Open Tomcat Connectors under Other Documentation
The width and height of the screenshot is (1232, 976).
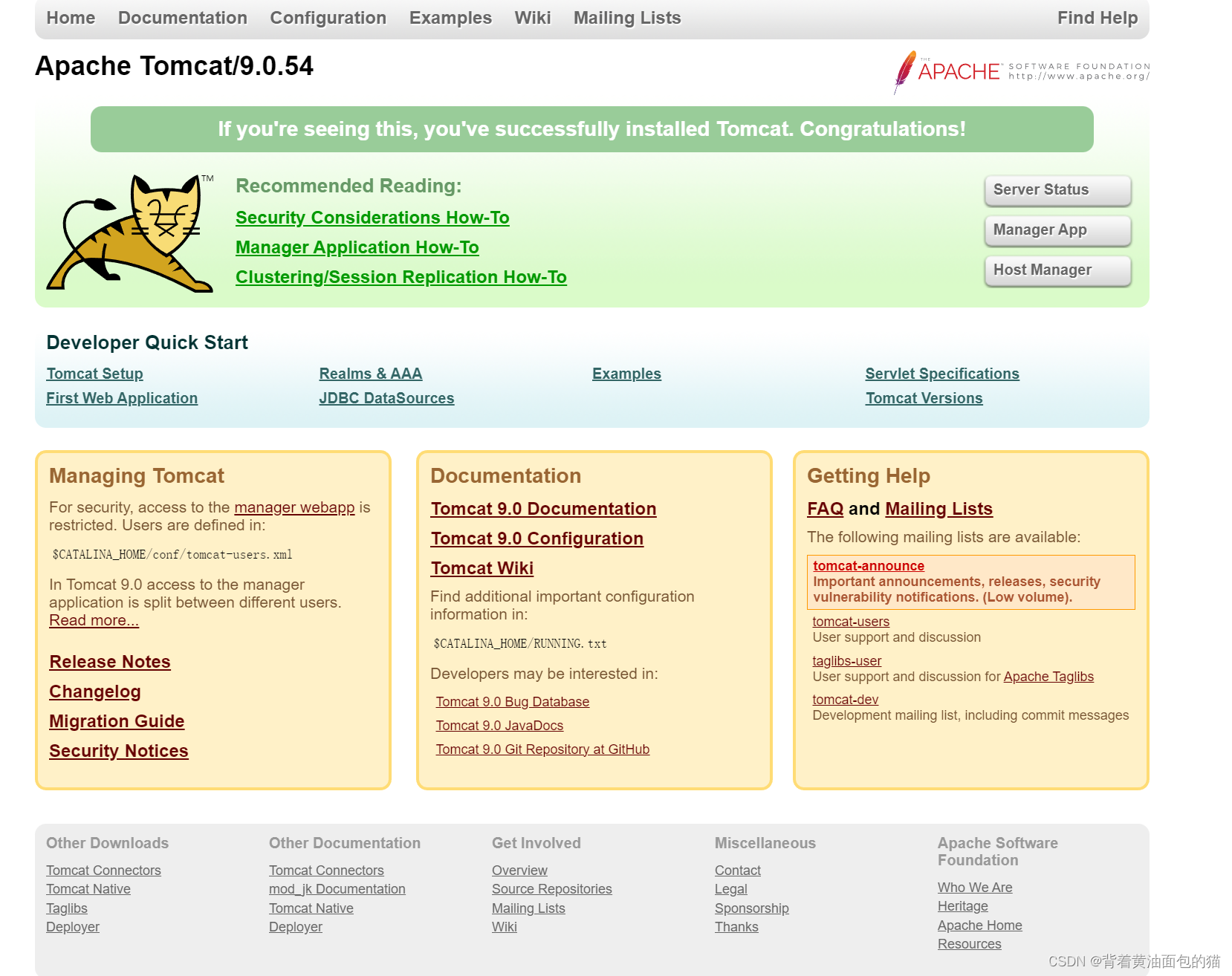coord(326,871)
